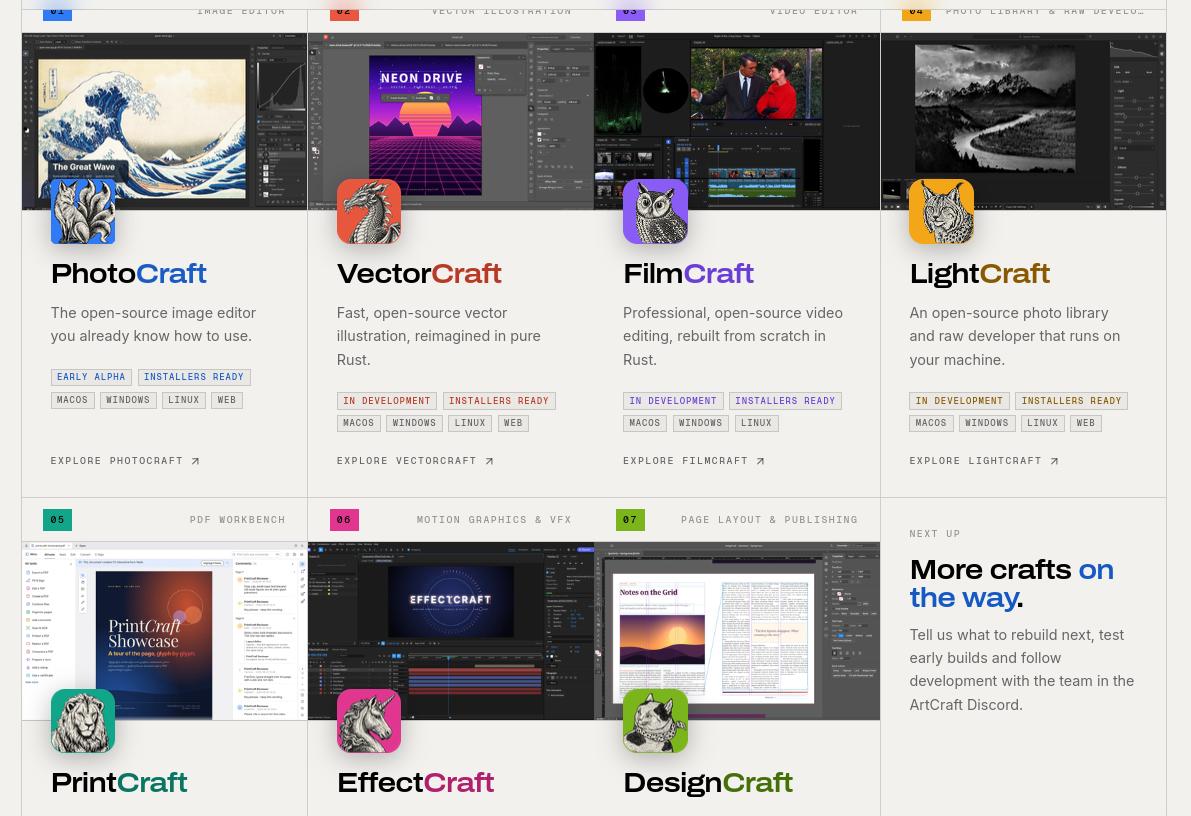Click the EffectCraft heading
This screenshot has height=816, width=1191.
pyautogui.click(x=416, y=783)
